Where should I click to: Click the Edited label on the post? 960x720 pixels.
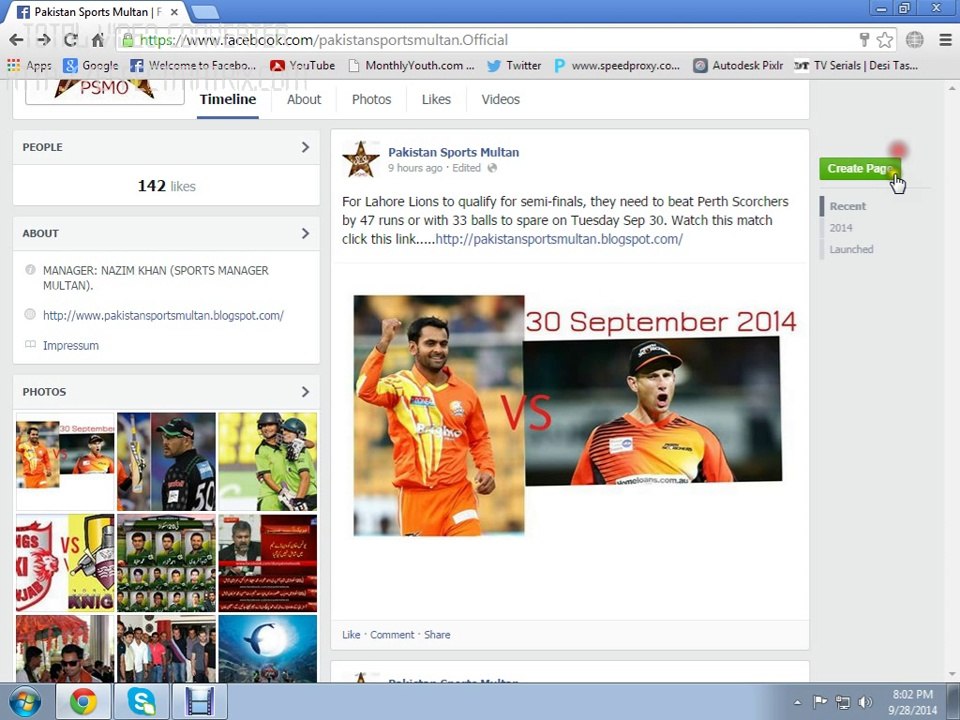coord(467,168)
